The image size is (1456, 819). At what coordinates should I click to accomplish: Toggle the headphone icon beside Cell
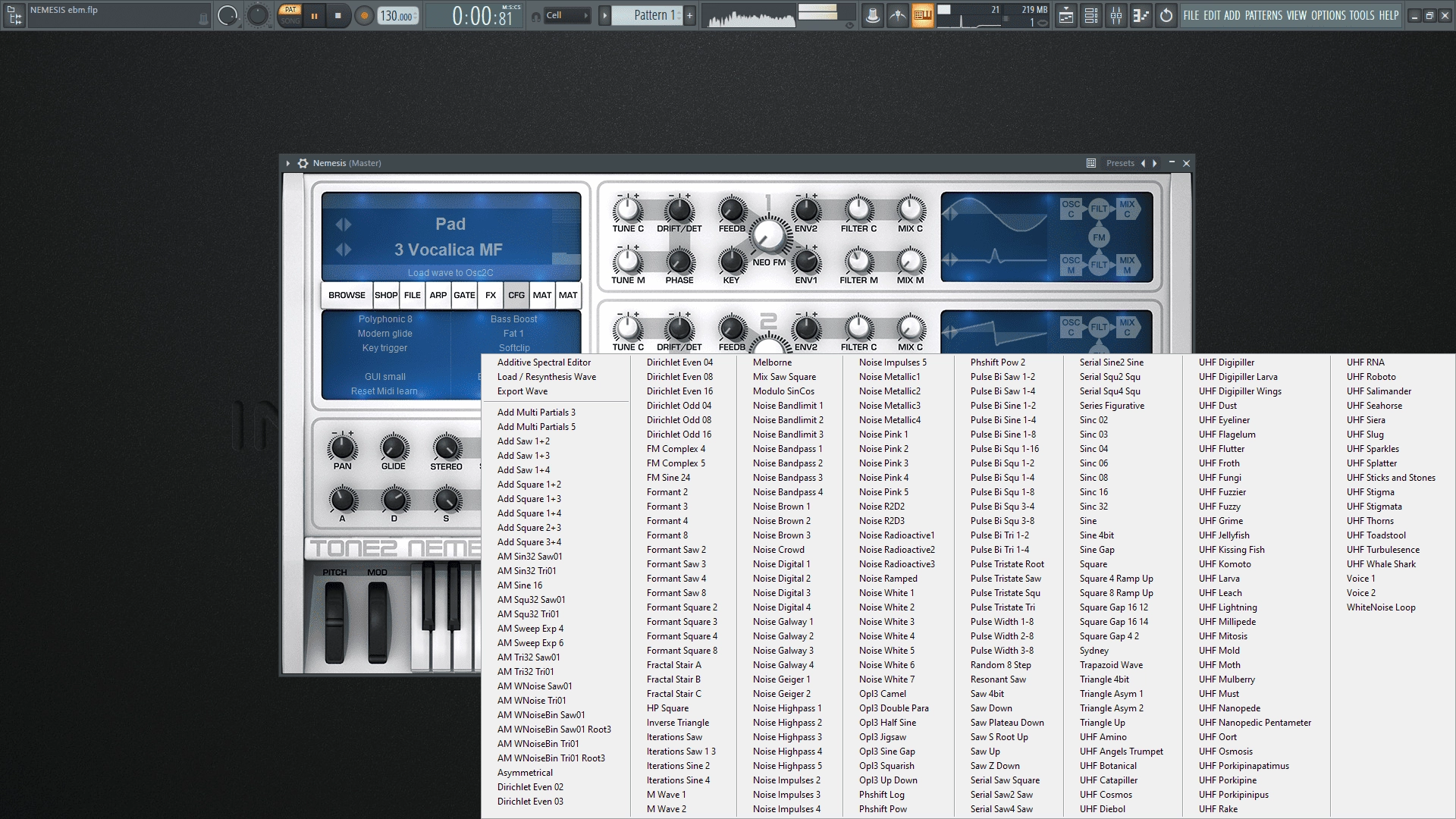pos(535,16)
